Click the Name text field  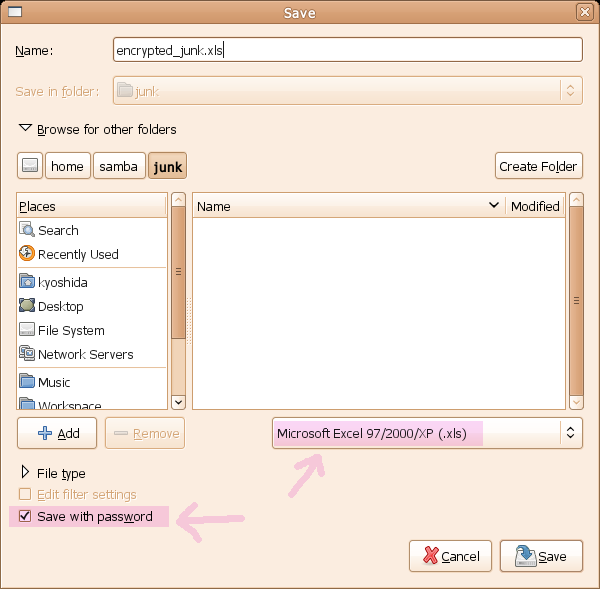click(347, 50)
